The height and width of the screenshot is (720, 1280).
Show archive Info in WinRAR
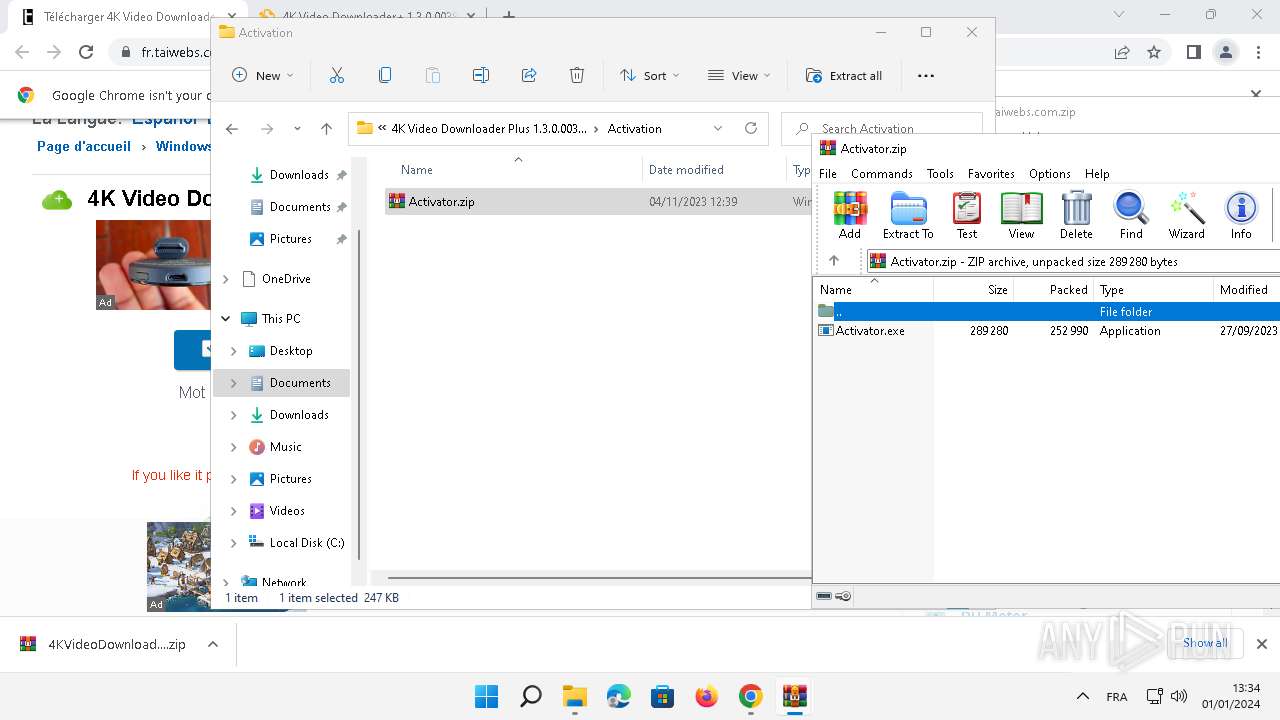pos(1241,216)
